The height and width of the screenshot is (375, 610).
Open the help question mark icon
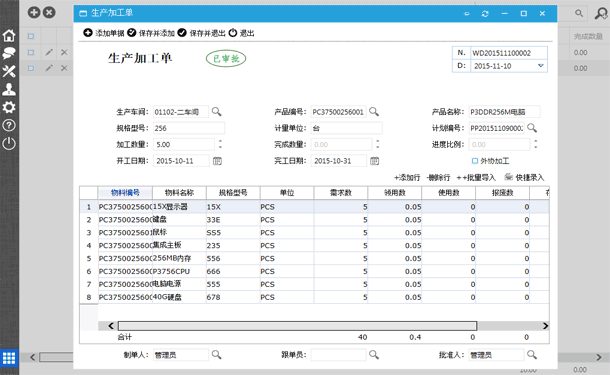coord(9,125)
